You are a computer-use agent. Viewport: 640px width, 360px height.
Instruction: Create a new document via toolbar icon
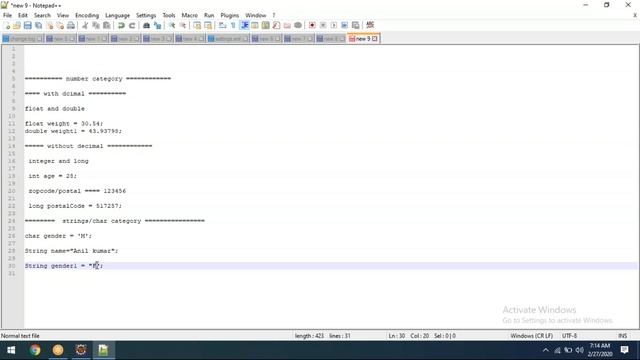[7, 25]
